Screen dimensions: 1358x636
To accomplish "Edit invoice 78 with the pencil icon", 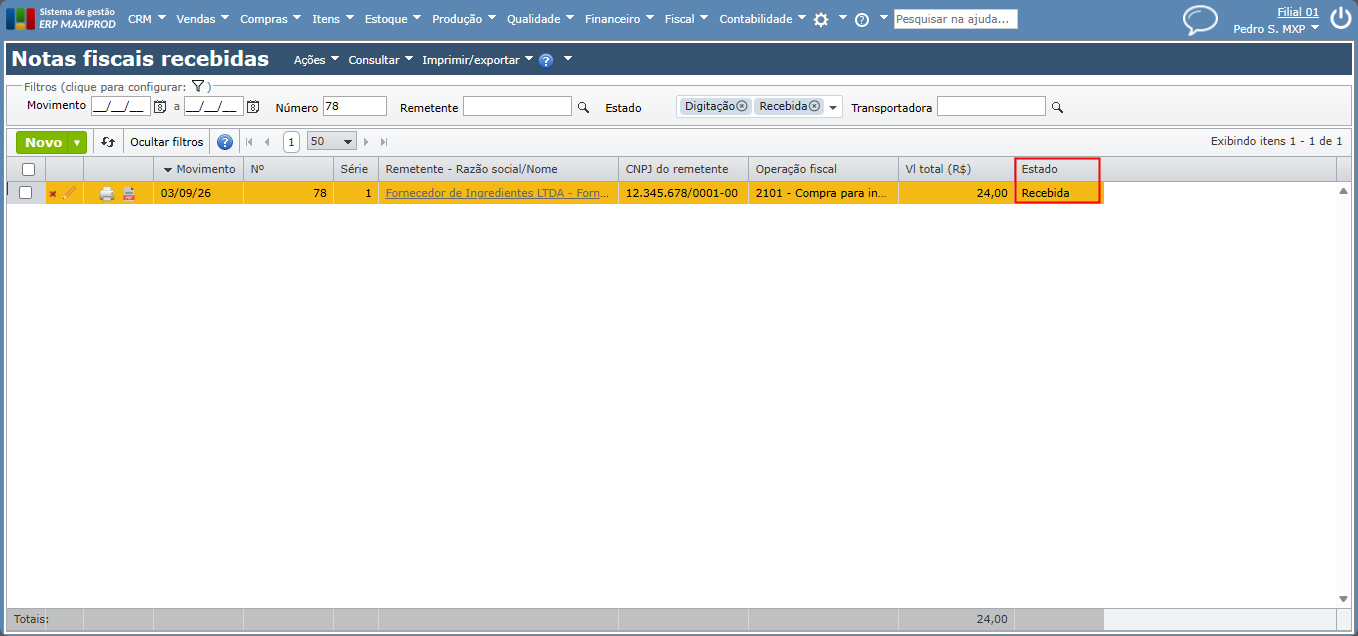I will click(69, 193).
